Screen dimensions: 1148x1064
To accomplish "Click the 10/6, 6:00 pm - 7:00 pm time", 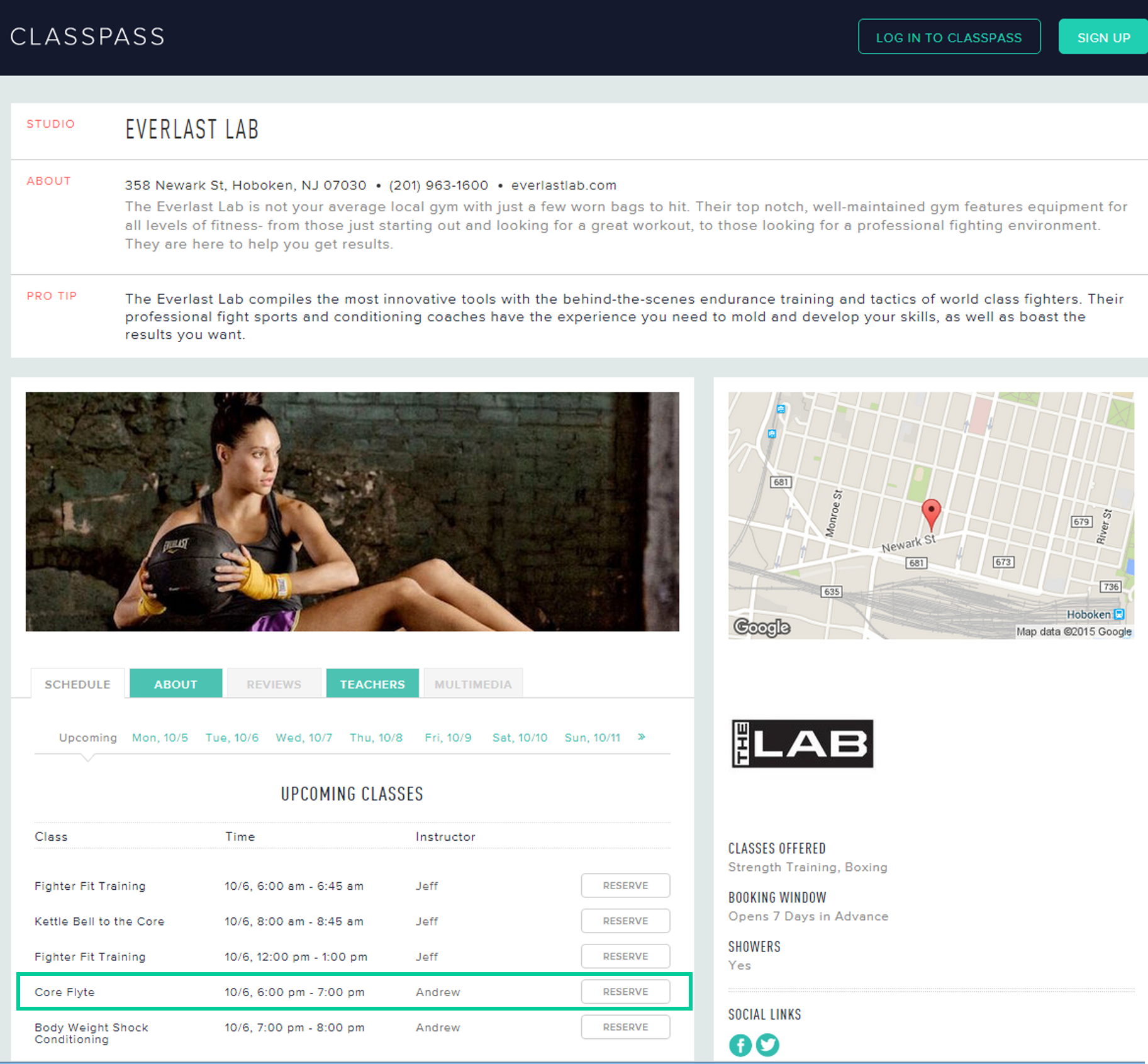I will pos(294,992).
